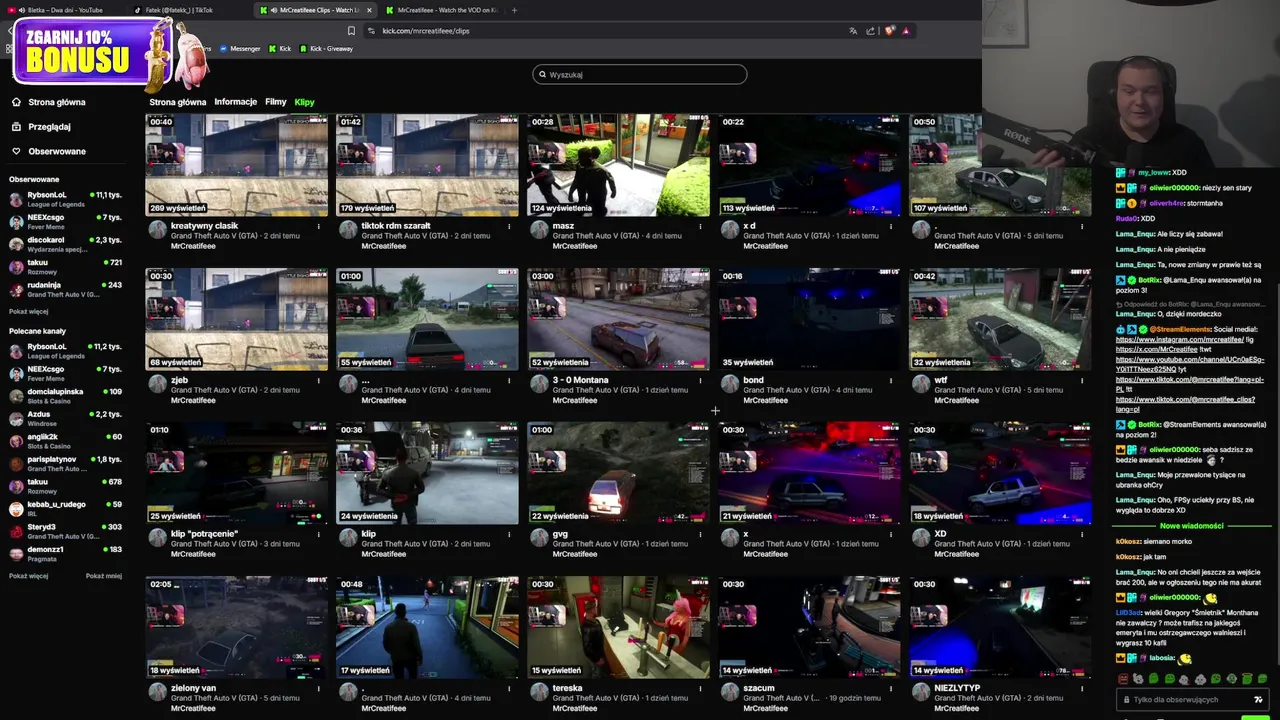1280x720 pixels.
Task: Open Przeglądaj in the left sidebar
Action: tap(49, 127)
